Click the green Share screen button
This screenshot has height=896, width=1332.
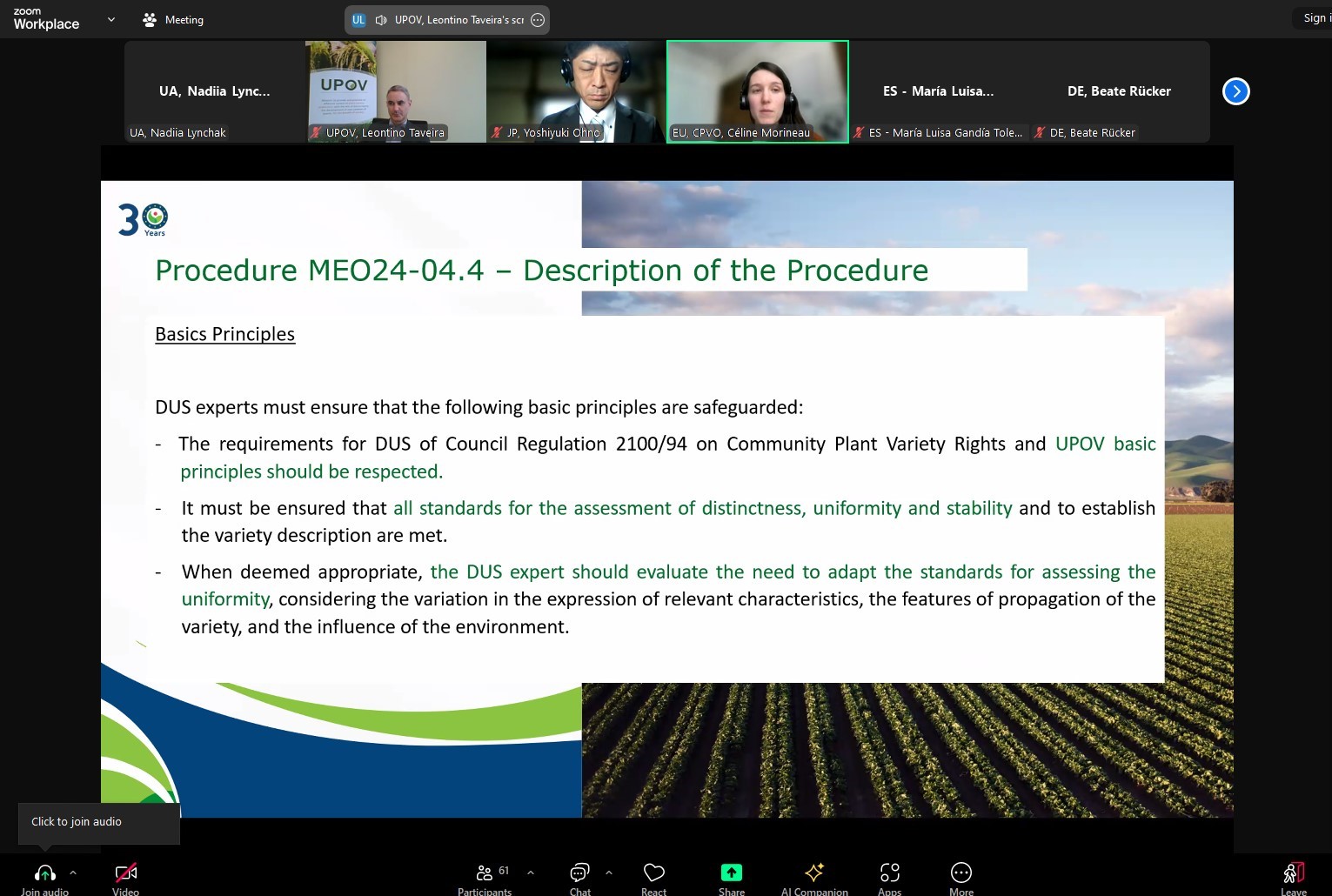(x=731, y=877)
